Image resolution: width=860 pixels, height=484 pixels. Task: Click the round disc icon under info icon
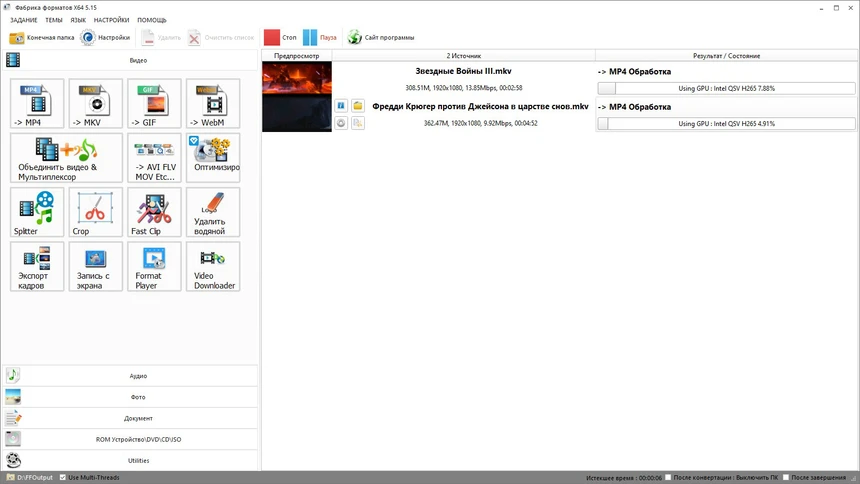(341, 123)
